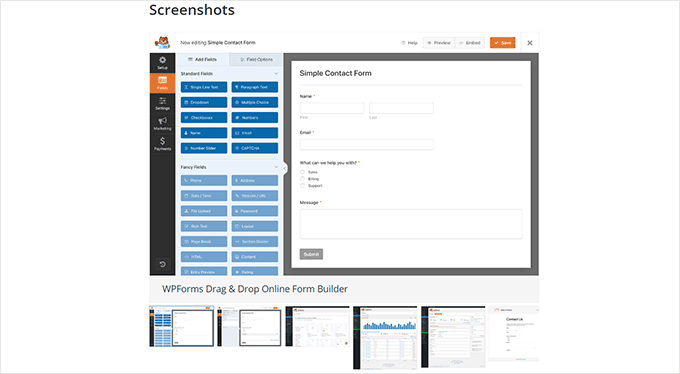Viewport: 680px width, 374px height.
Task: Select the Fields icon in sidebar
Action: (x=162, y=82)
